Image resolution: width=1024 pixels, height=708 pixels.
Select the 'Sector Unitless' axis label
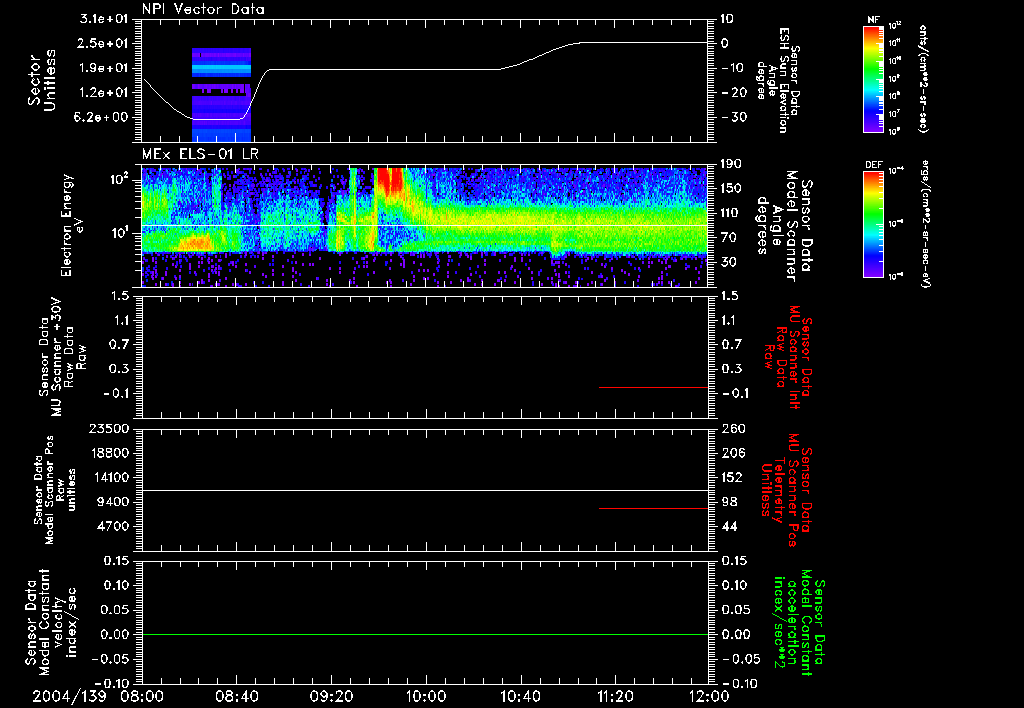[x=41, y=80]
